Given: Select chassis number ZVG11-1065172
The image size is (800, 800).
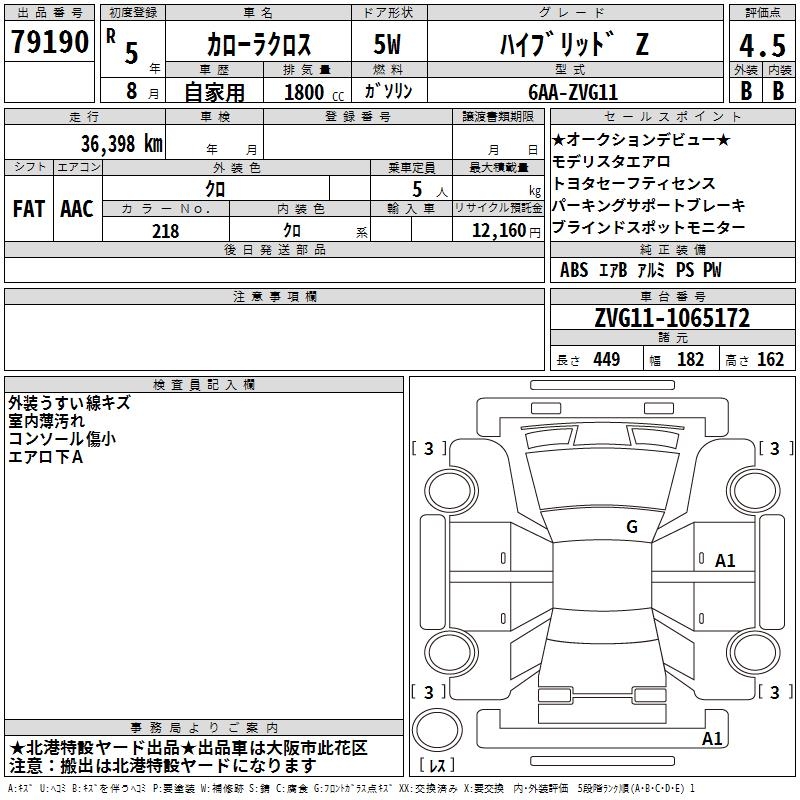Looking at the screenshot, I should coord(671,319).
